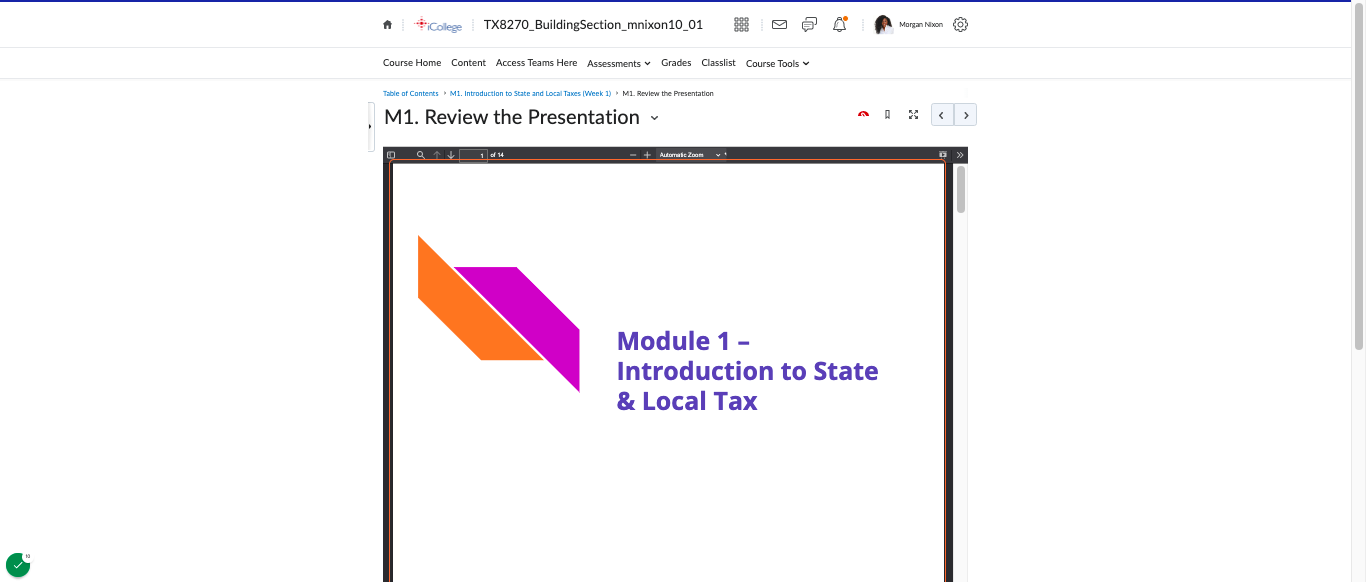Click the PDF page number field

tap(473, 155)
